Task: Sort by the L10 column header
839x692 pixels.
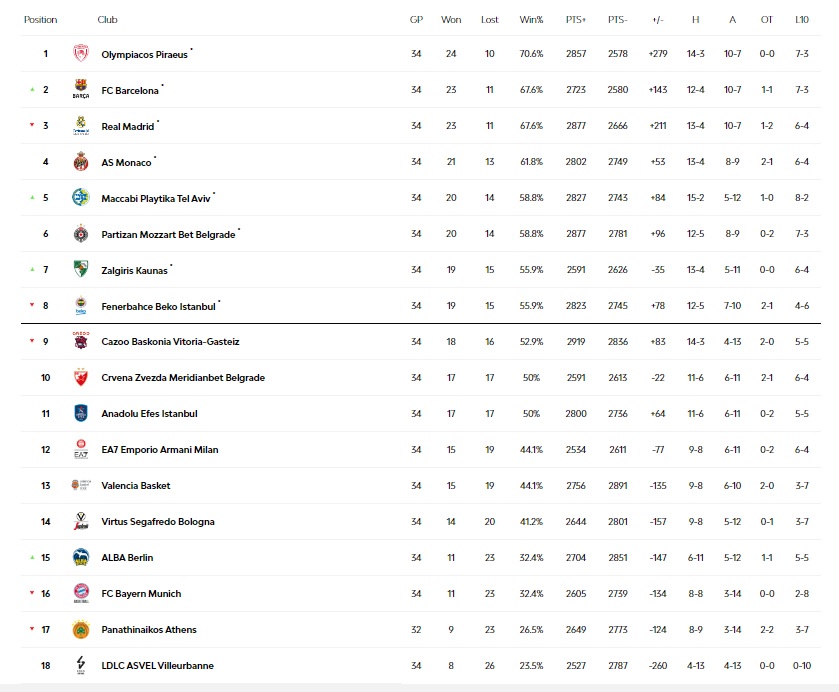Action: (x=802, y=20)
